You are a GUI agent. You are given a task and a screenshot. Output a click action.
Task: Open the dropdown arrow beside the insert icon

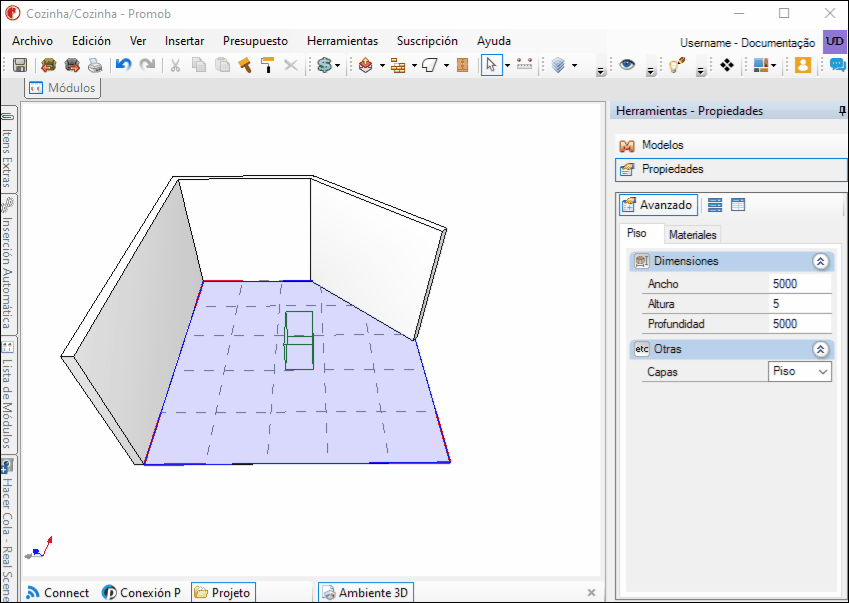click(x=382, y=65)
